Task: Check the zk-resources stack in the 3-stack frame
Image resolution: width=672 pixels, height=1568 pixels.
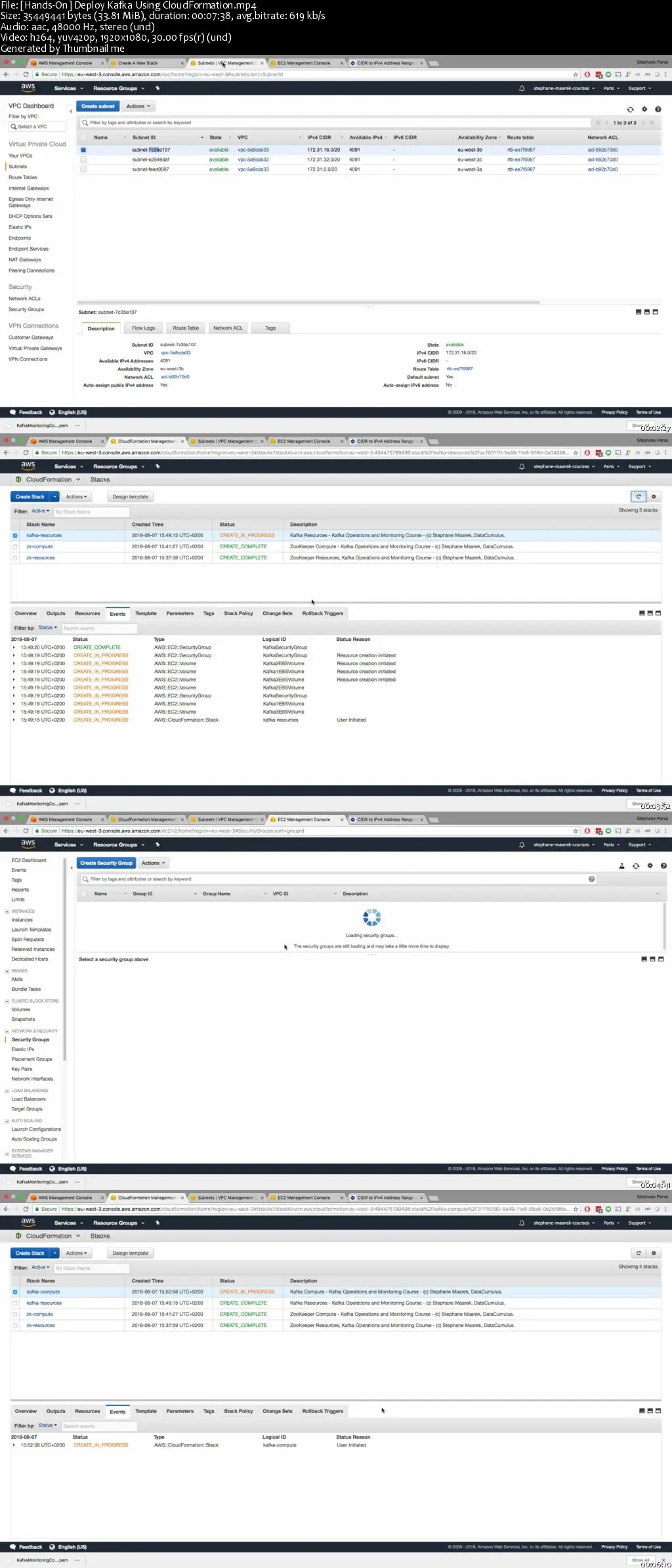Action: [15, 558]
